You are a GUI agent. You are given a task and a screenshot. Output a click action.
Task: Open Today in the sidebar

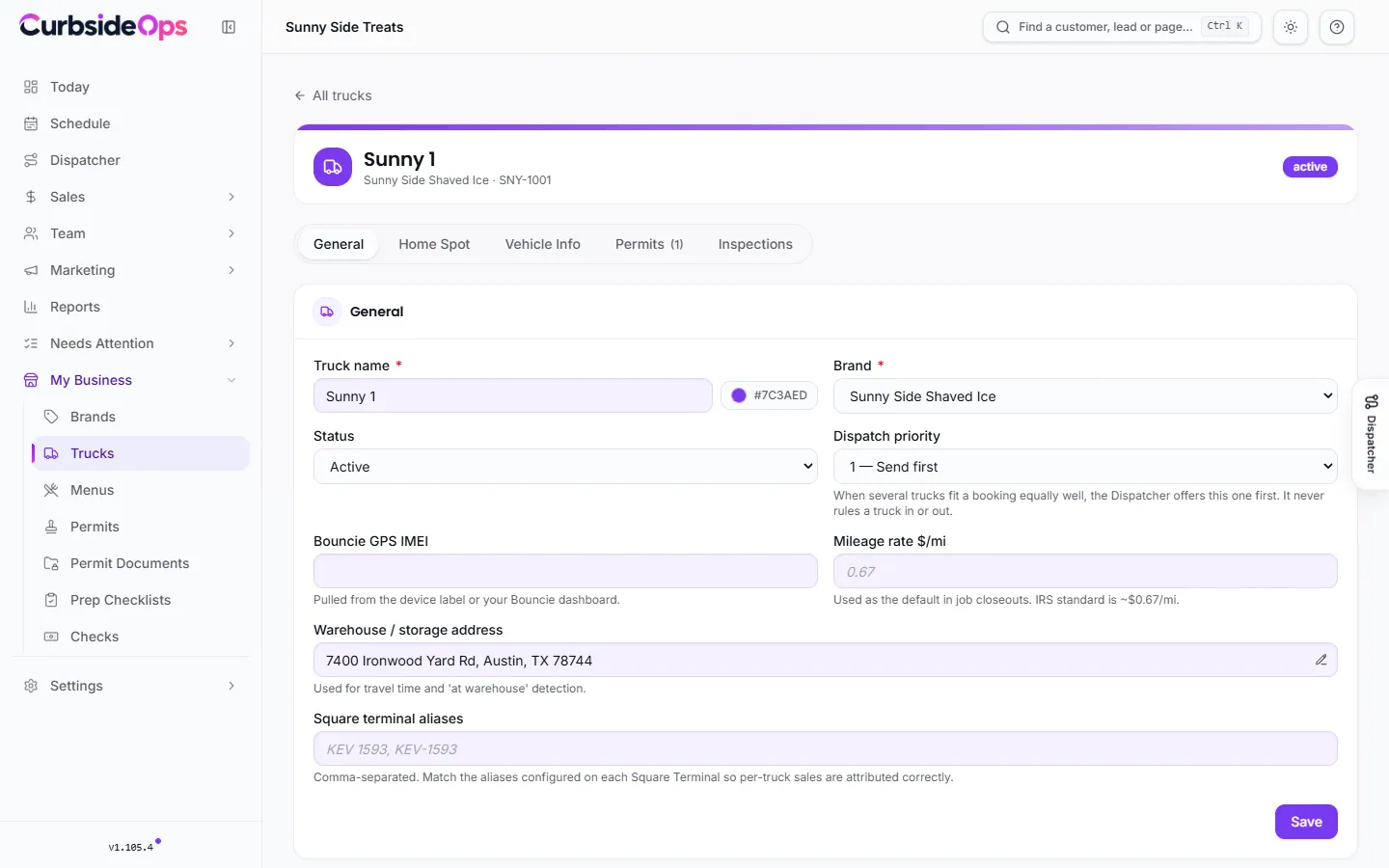131,87
